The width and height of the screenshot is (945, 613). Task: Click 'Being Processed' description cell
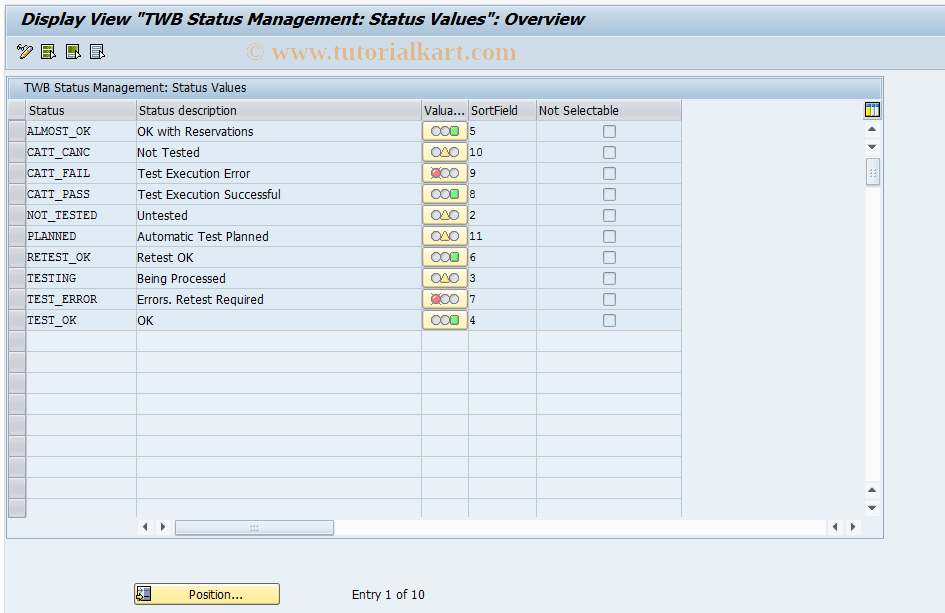279,278
